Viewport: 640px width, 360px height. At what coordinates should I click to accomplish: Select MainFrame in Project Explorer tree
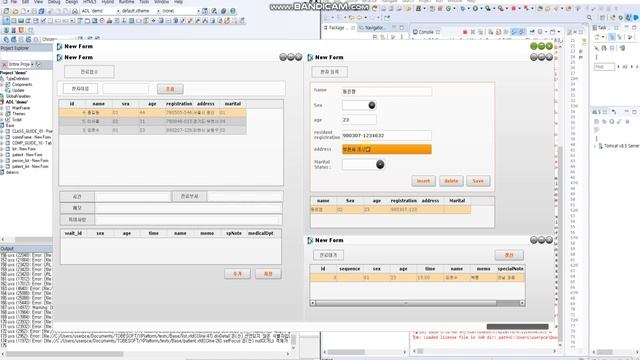(x=21, y=108)
